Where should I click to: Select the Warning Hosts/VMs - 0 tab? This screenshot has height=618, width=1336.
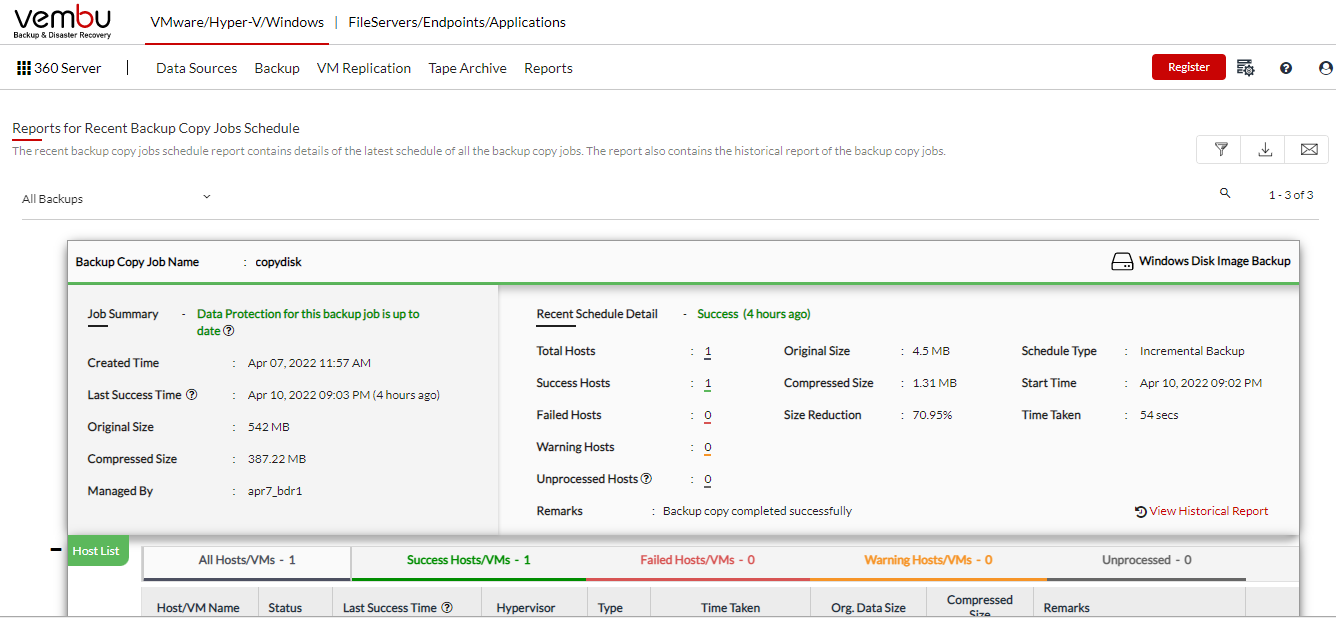click(928, 561)
